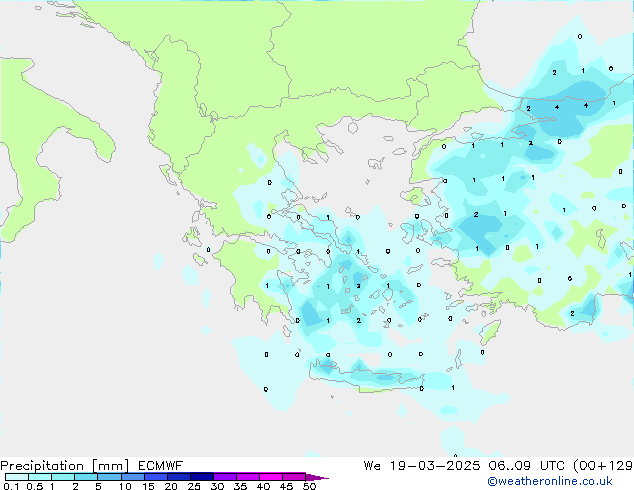Click the "30" legend value
This screenshot has height=490, width=634.
click(217, 486)
